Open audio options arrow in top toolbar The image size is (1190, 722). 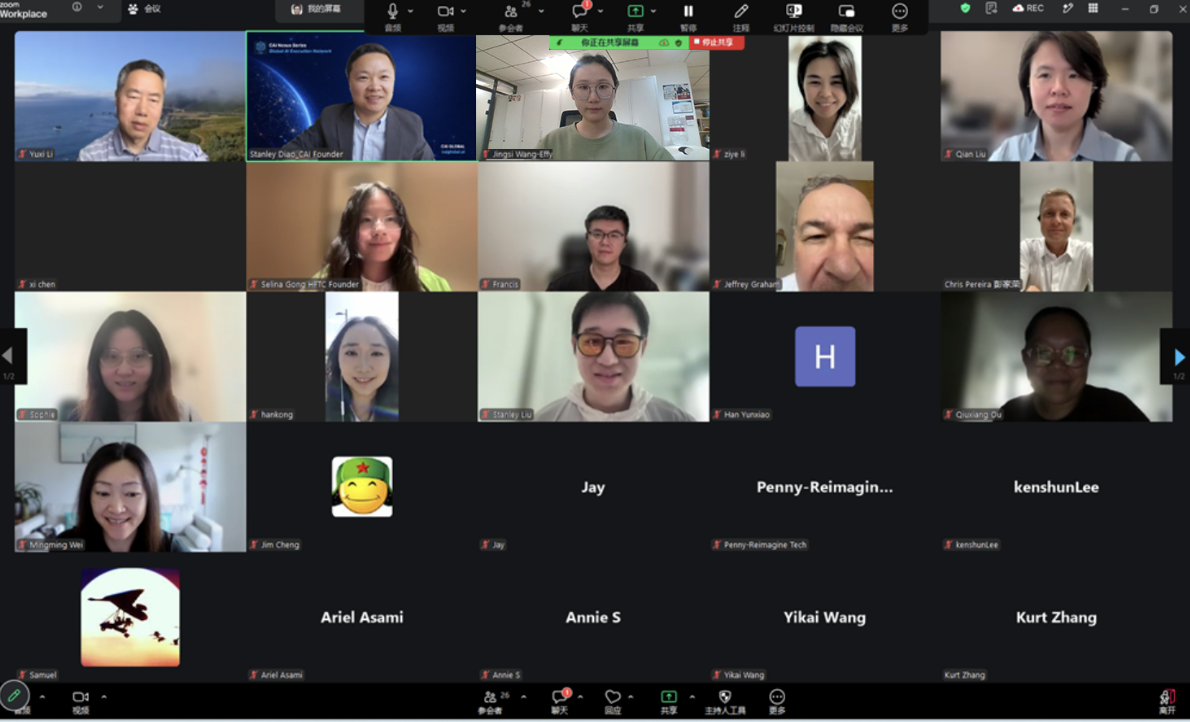pyautogui.click(x=411, y=11)
